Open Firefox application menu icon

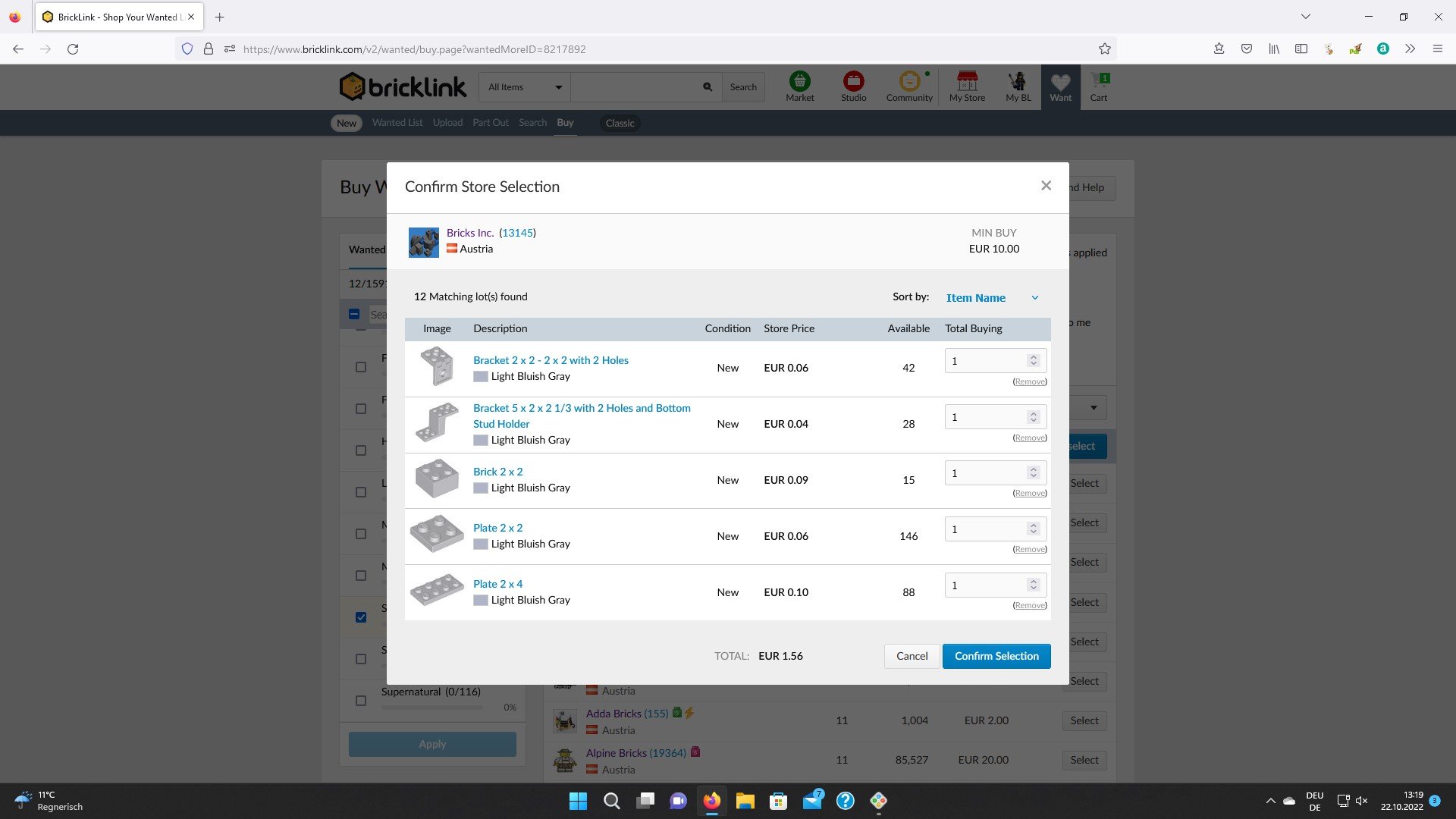(x=1437, y=49)
